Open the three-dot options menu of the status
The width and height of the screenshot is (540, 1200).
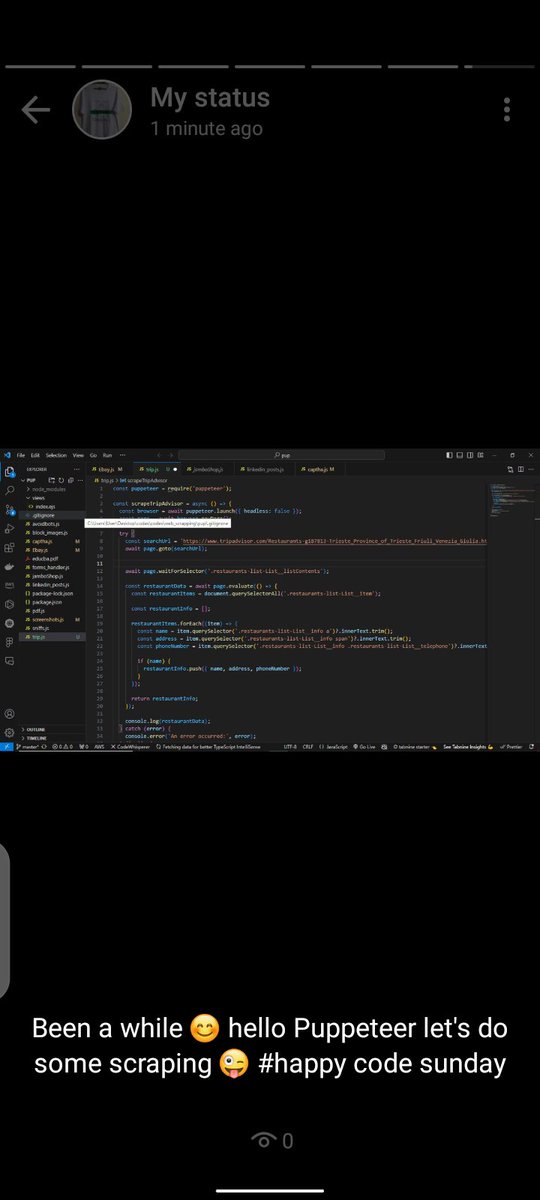coord(508,111)
